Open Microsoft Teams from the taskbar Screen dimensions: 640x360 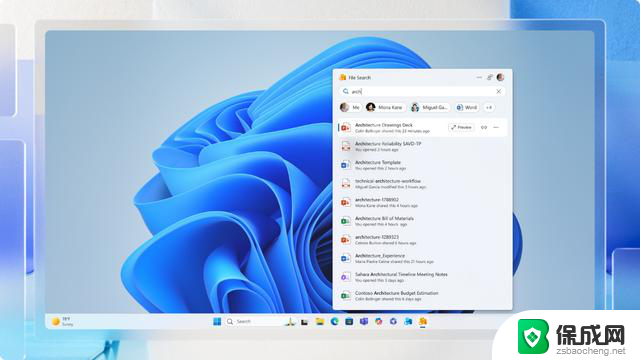(364, 322)
